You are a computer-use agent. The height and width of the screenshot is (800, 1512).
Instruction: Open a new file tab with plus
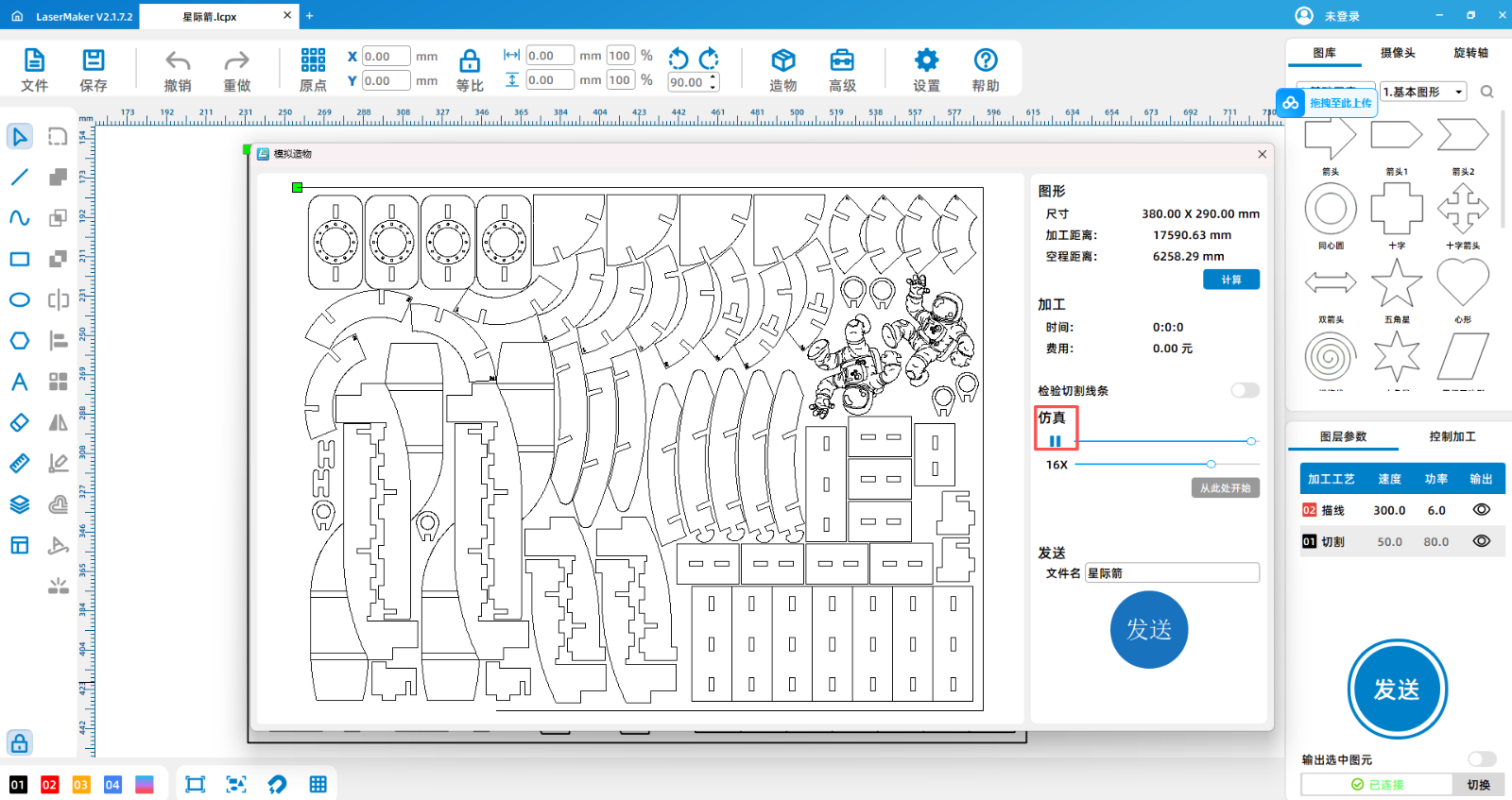click(309, 16)
